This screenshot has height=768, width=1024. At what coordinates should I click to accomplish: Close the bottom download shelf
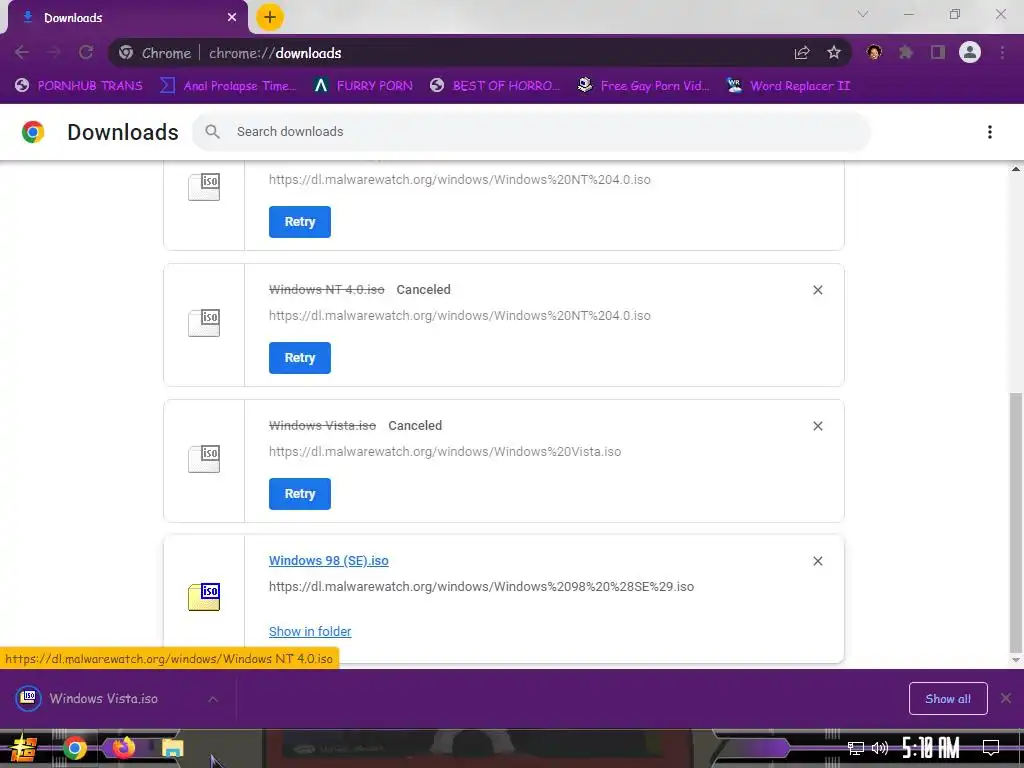[x=1006, y=698]
